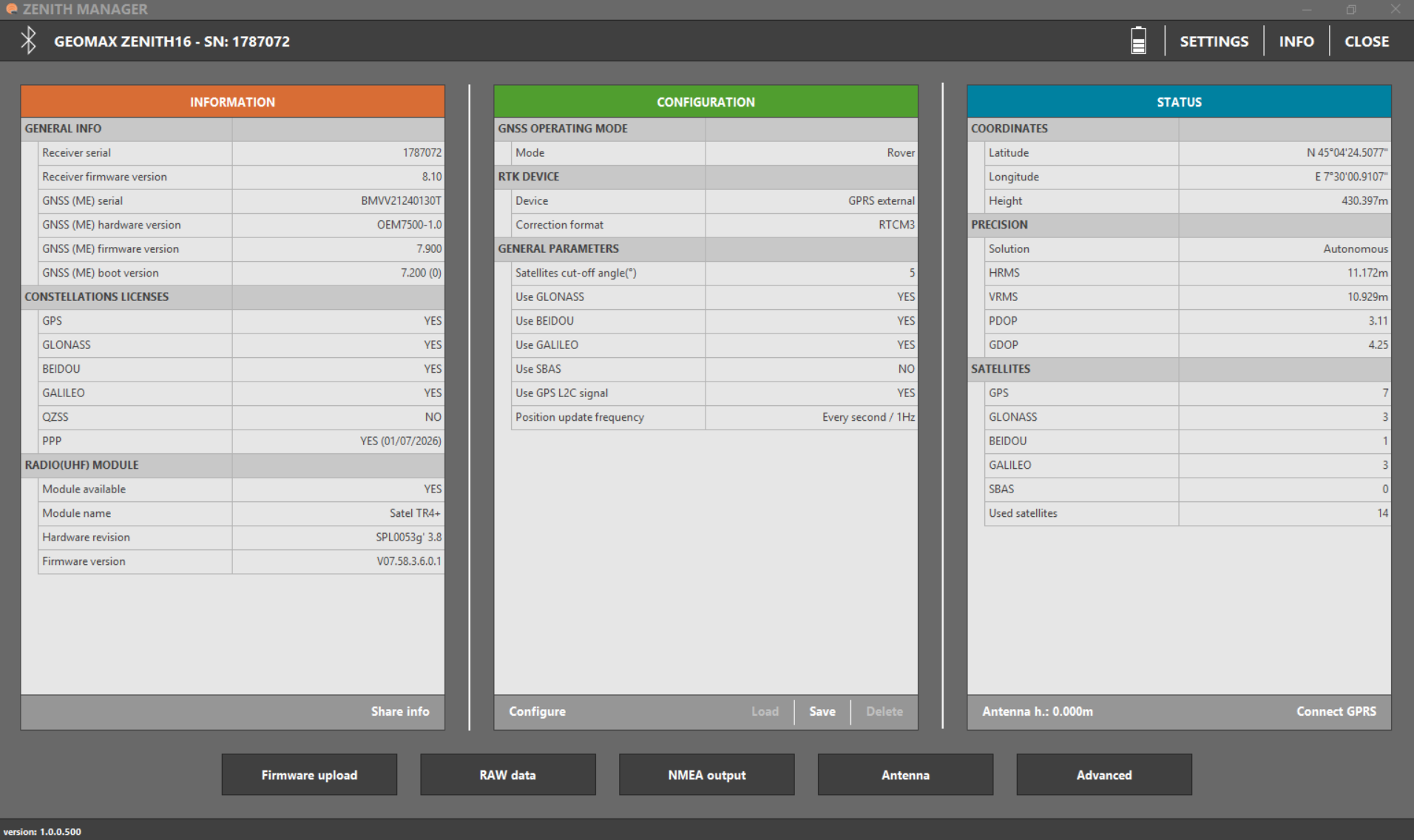Open the RAW data option

click(507, 775)
